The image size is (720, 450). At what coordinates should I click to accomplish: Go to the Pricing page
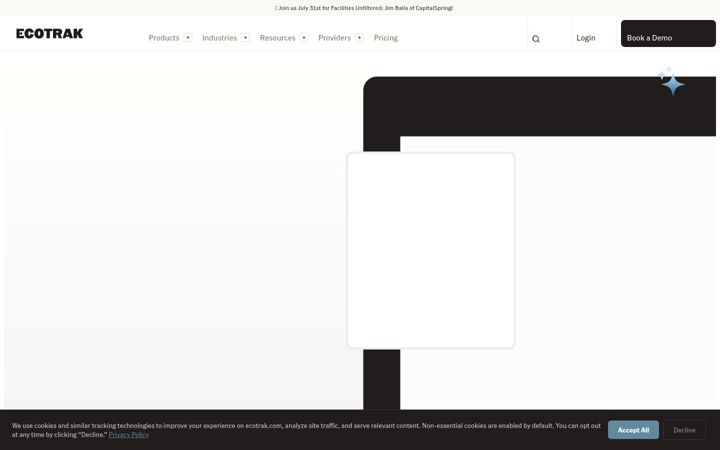click(386, 38)
